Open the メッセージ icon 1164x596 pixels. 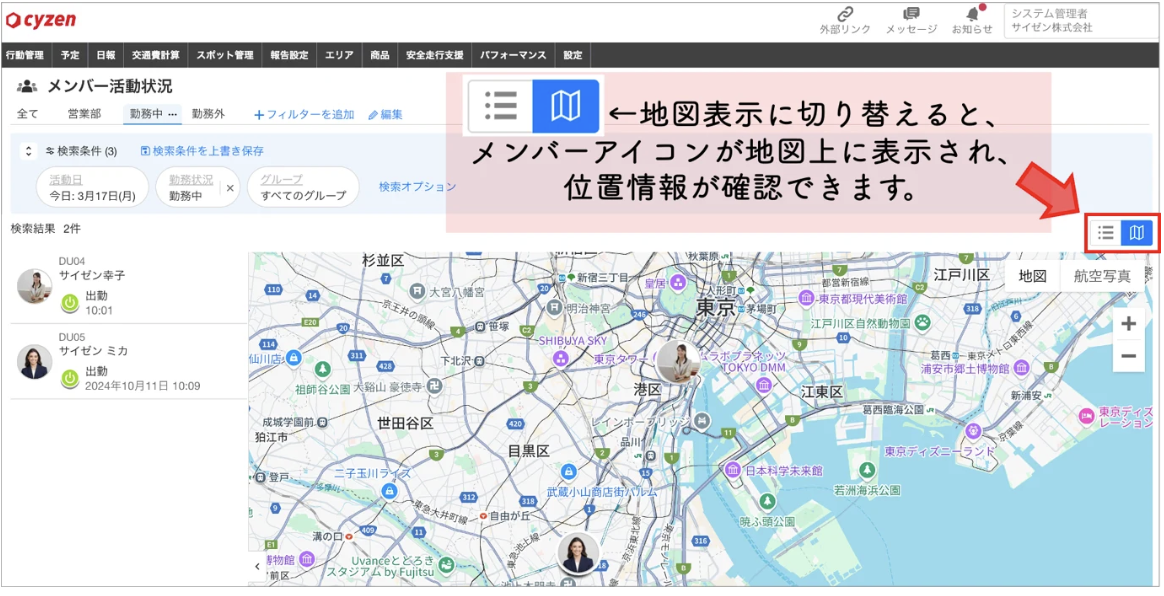pos(911,14)
